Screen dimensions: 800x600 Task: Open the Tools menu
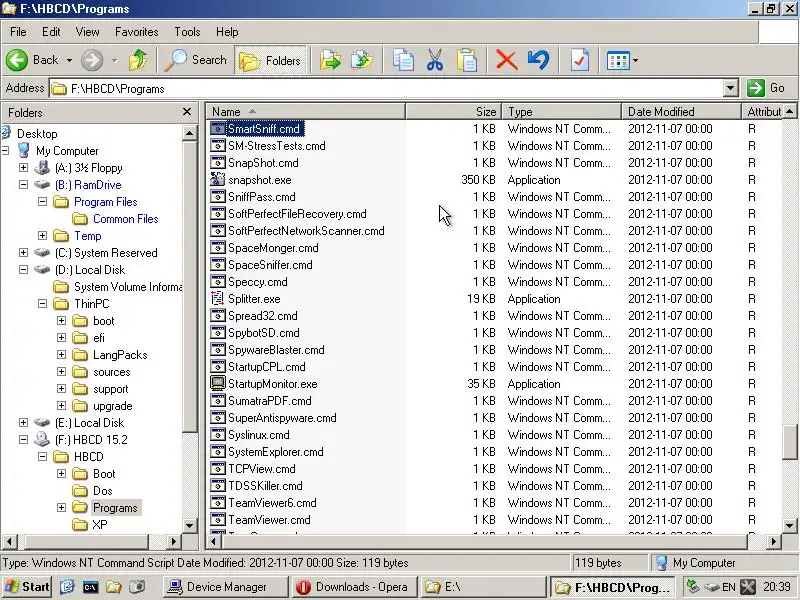(187, 32)
